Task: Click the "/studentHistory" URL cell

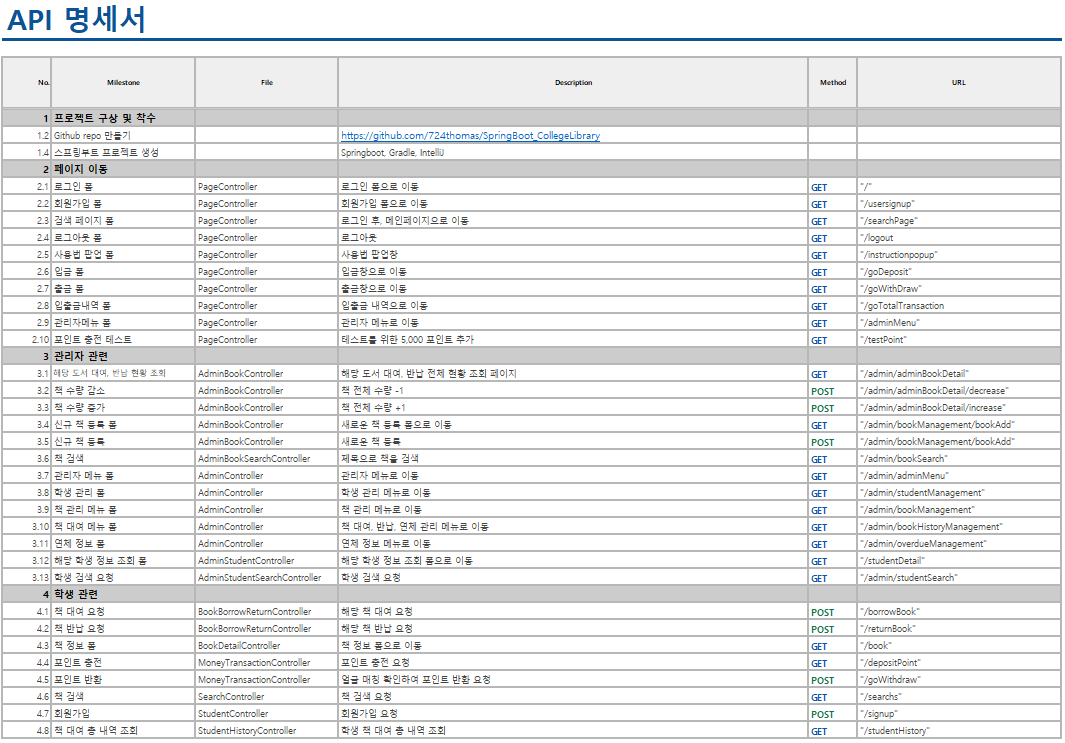Action: 958,730
